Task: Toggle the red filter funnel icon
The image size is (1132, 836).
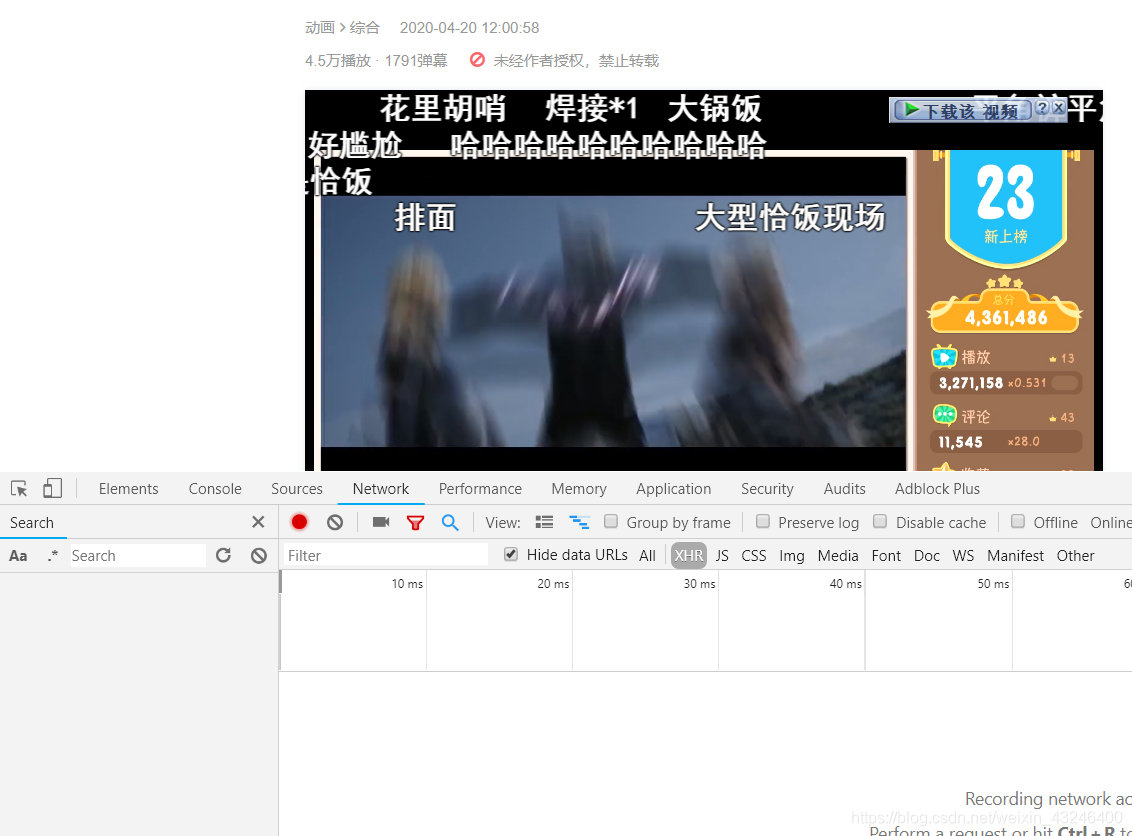Action: click(x=415, y=523)
